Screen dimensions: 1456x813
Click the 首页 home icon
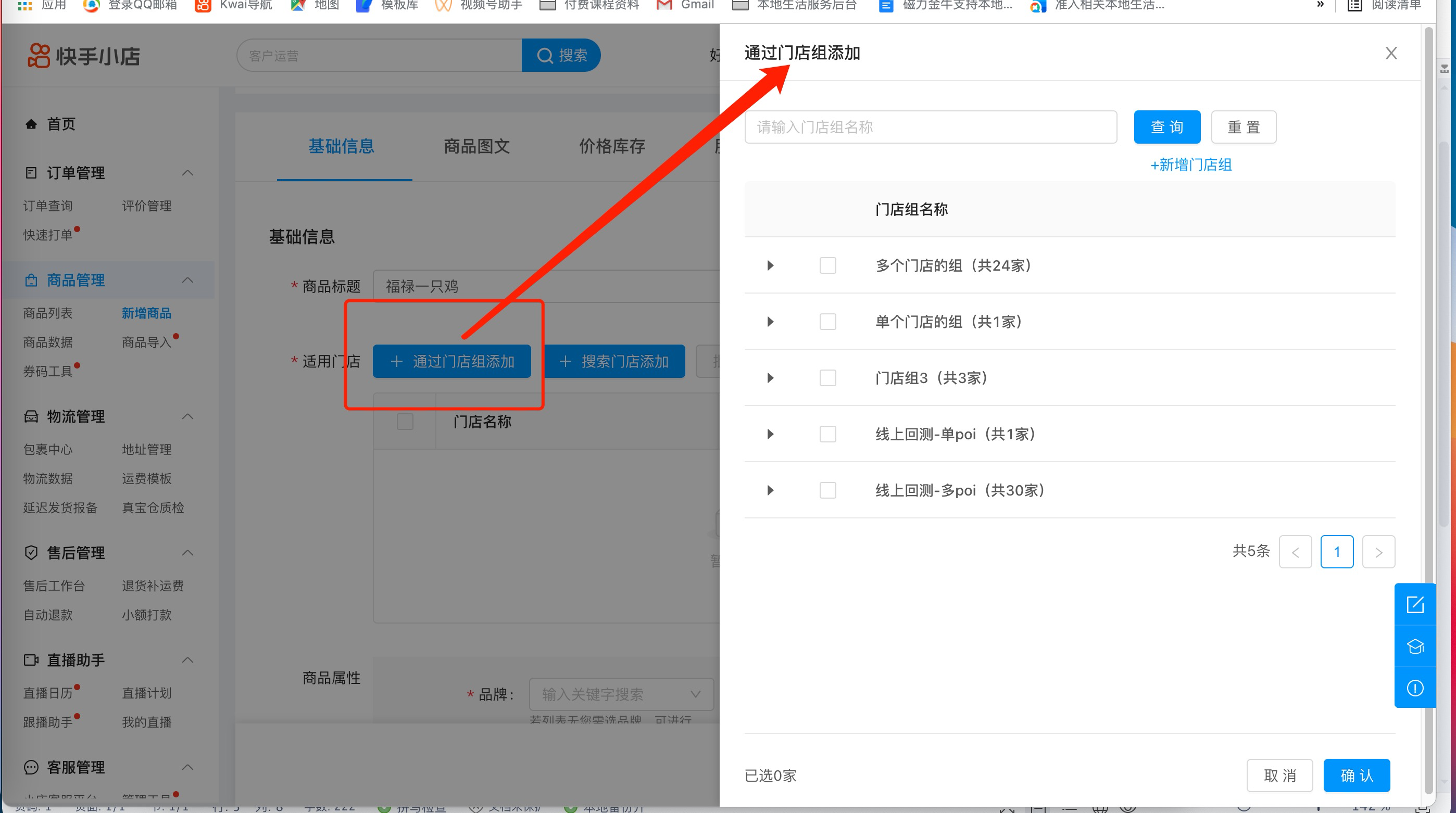(31, 124)
